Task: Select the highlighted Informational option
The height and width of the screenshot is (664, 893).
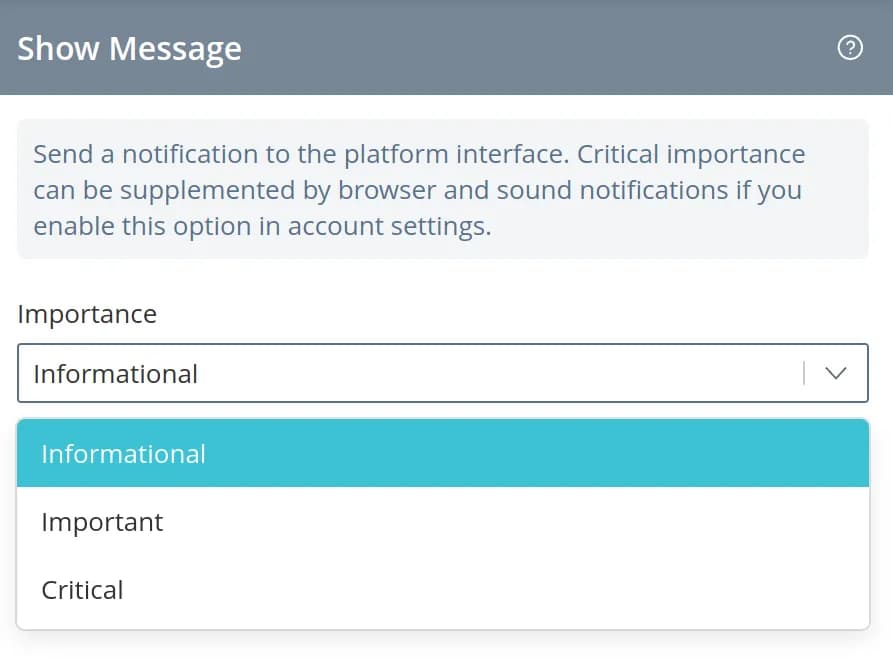Action: tap(123, 453)
